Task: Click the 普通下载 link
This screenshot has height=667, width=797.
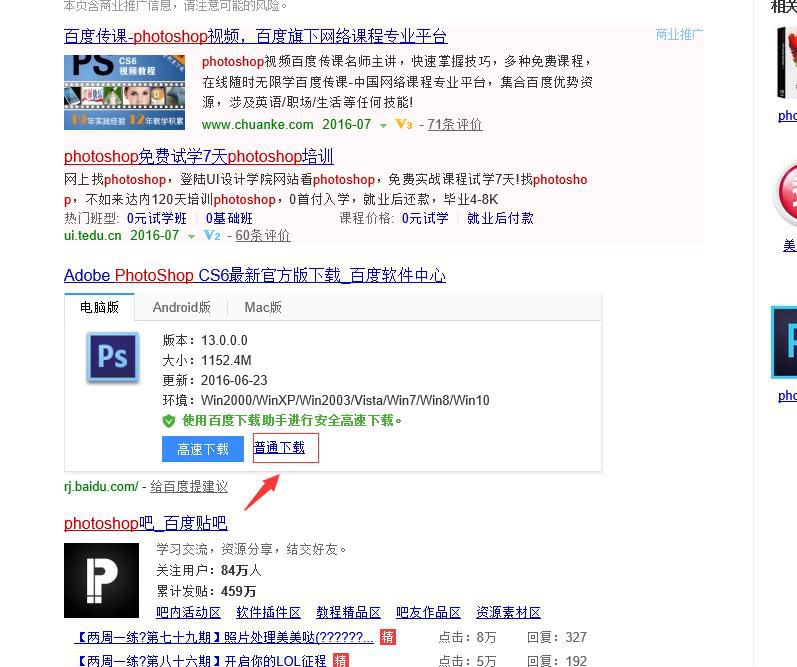Action: click(279, 448)
